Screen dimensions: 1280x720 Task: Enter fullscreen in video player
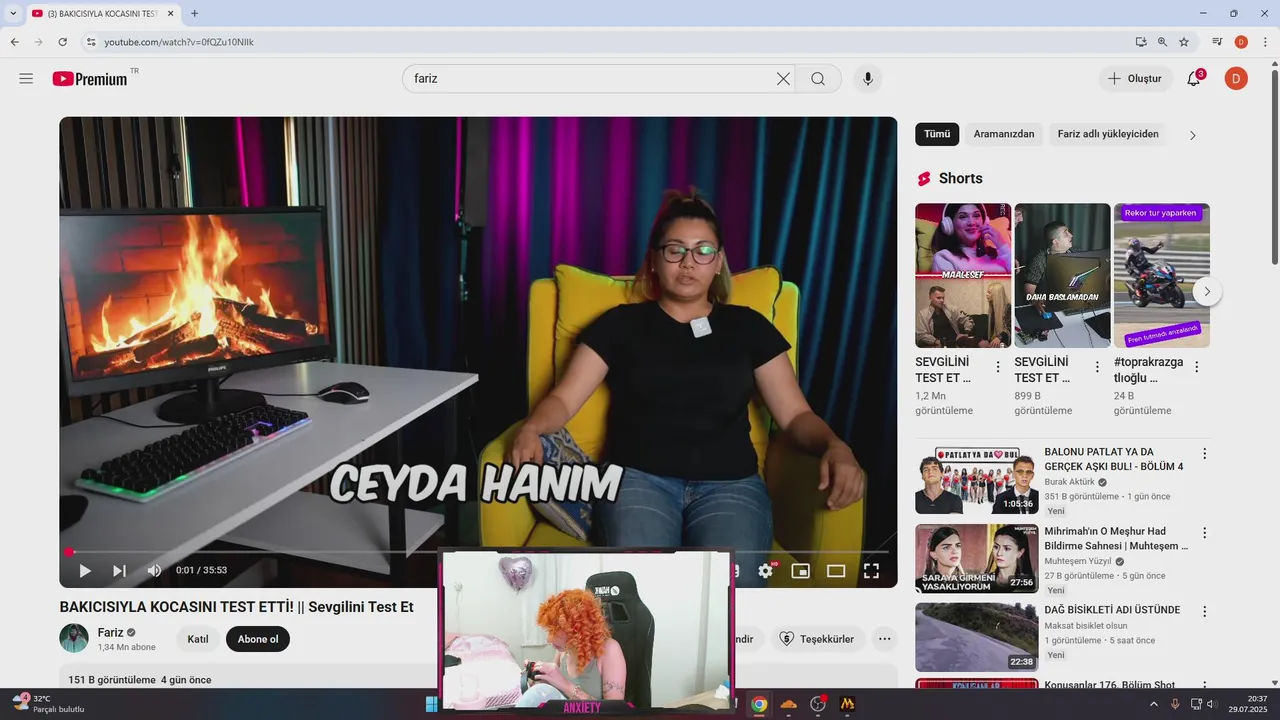tap(871, 571)
